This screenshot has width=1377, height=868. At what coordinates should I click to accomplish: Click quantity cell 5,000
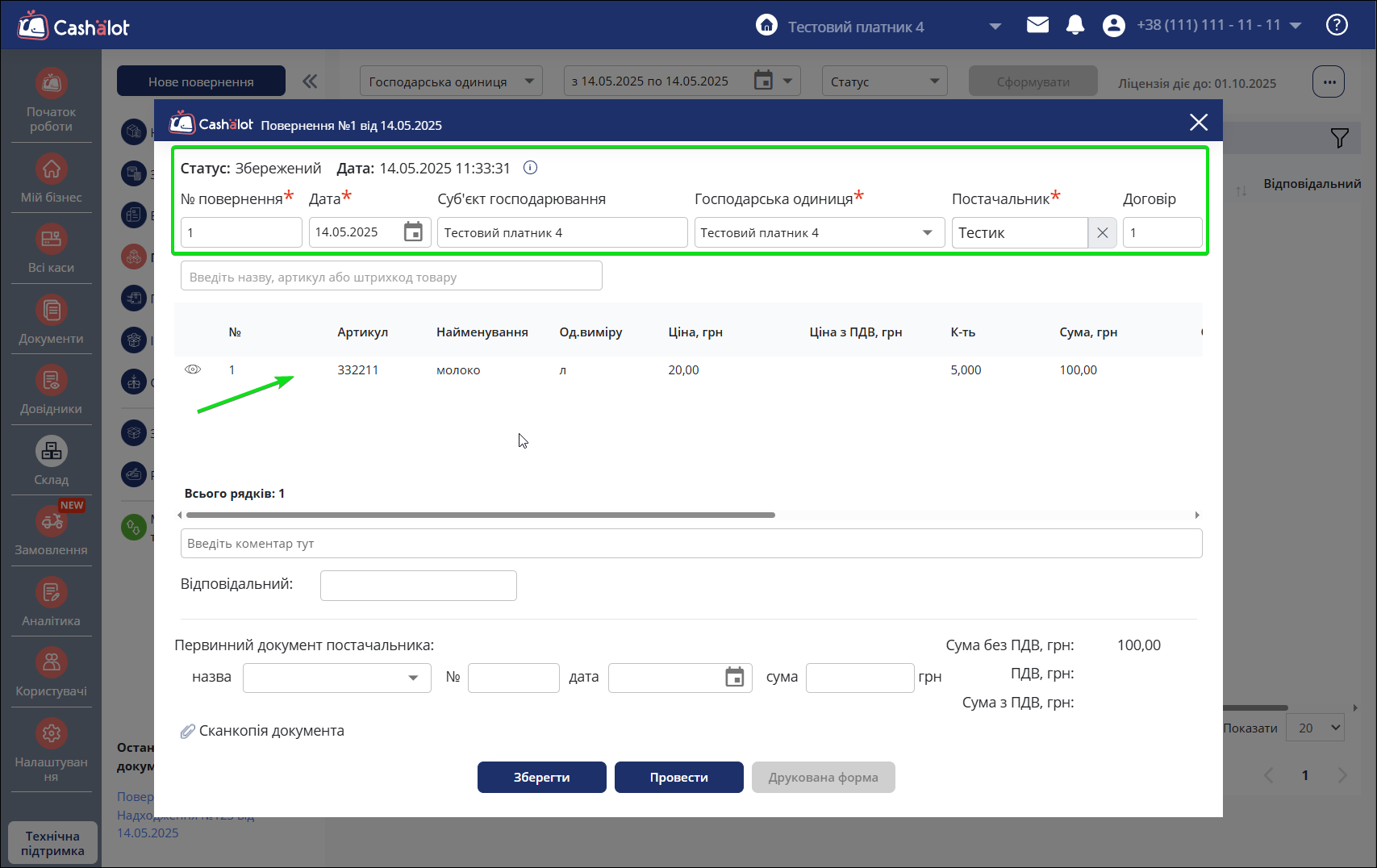click(x=966, y=369)
